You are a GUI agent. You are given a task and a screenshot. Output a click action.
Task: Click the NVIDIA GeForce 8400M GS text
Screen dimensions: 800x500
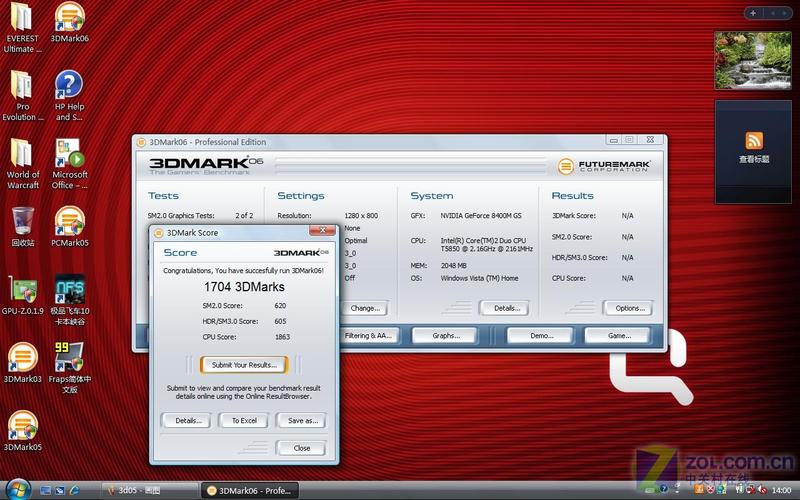(x=481, y=216)
